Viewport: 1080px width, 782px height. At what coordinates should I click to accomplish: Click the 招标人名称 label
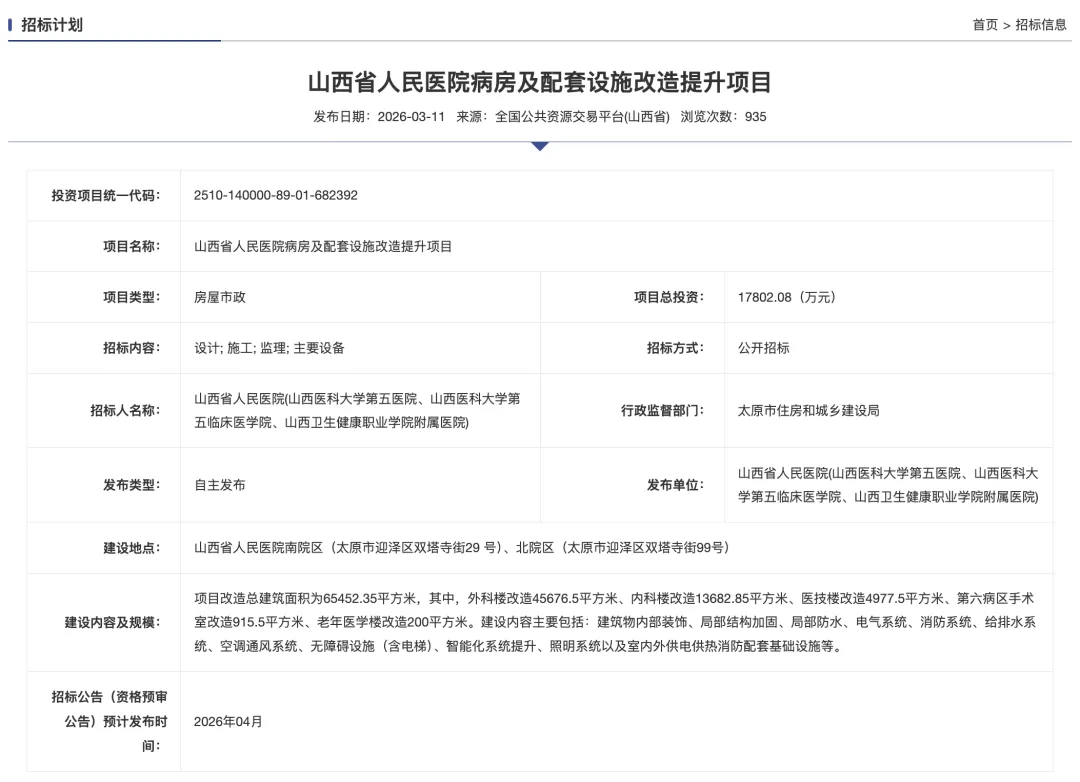125,411
